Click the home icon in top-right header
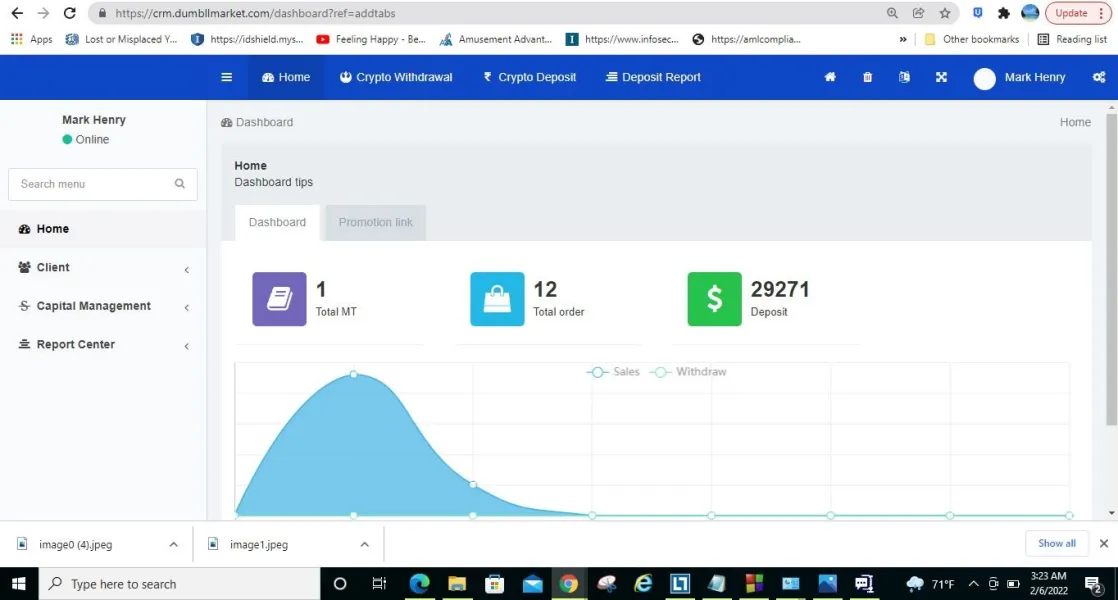Image resolution: width=1118 pixels, height=600 pixels. (830, 78)
